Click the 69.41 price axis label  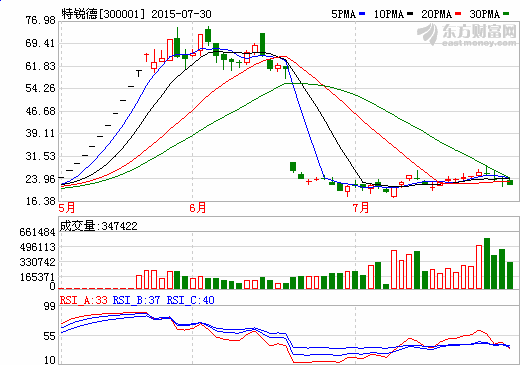click(40, 43)
